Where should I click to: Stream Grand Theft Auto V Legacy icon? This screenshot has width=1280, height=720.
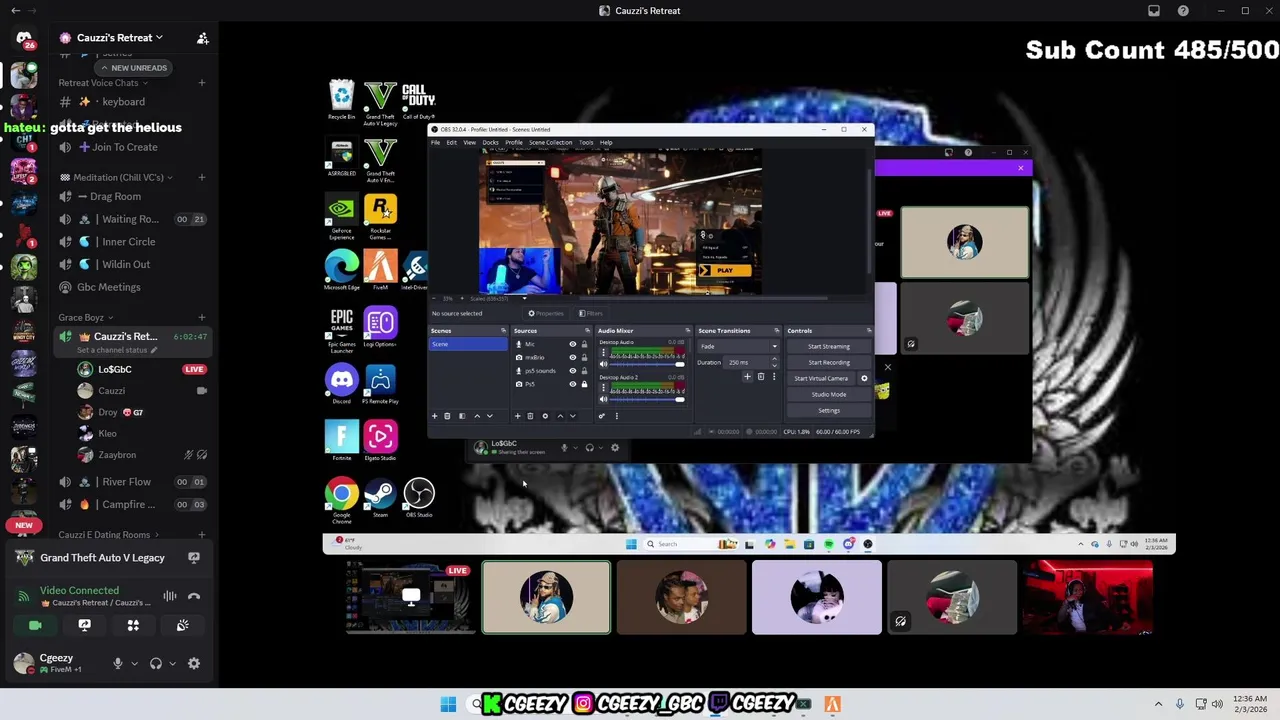tap(194, 558)
